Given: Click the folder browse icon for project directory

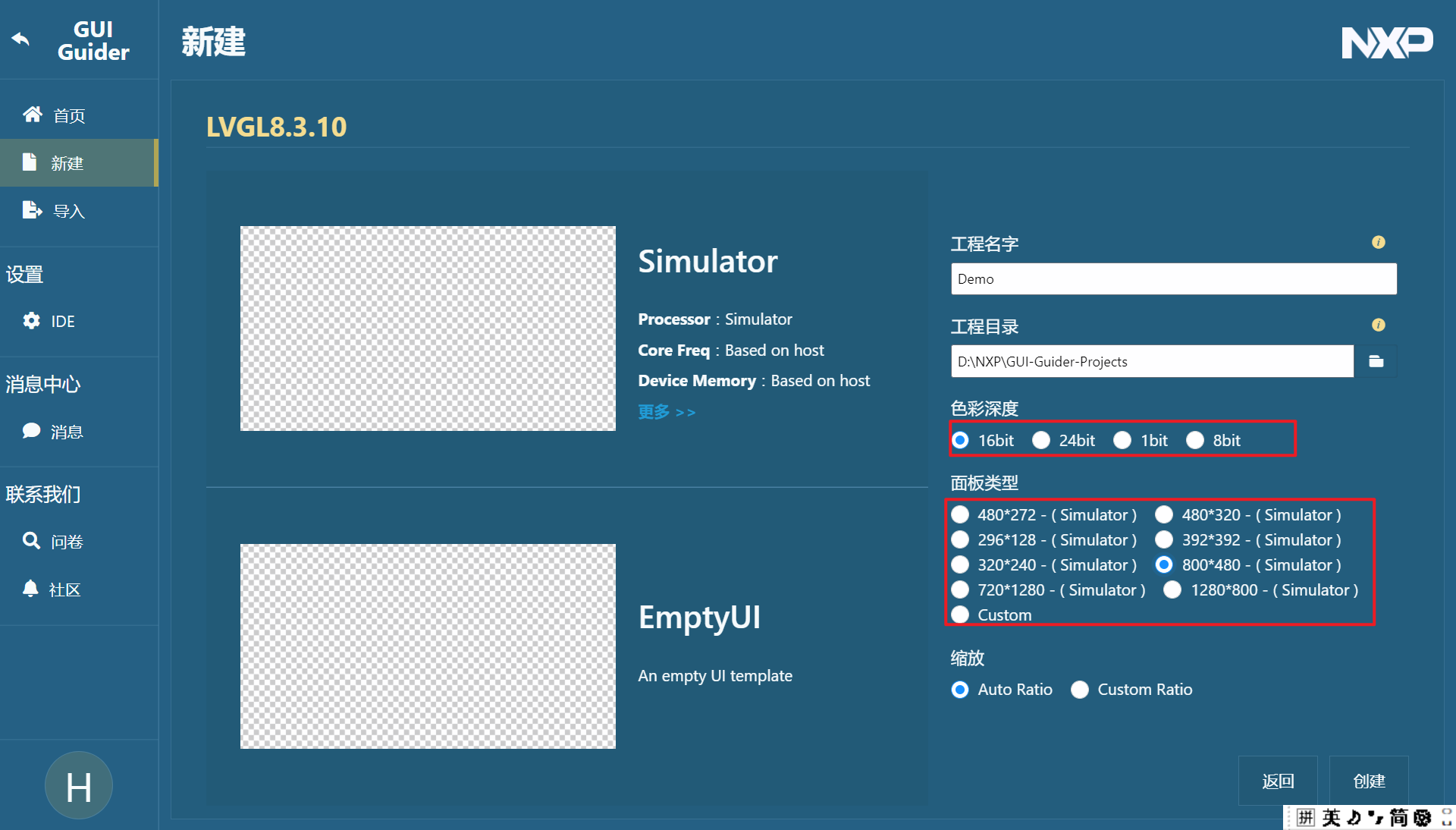Looking at the screenshot, I should (x=1376, y=361).
